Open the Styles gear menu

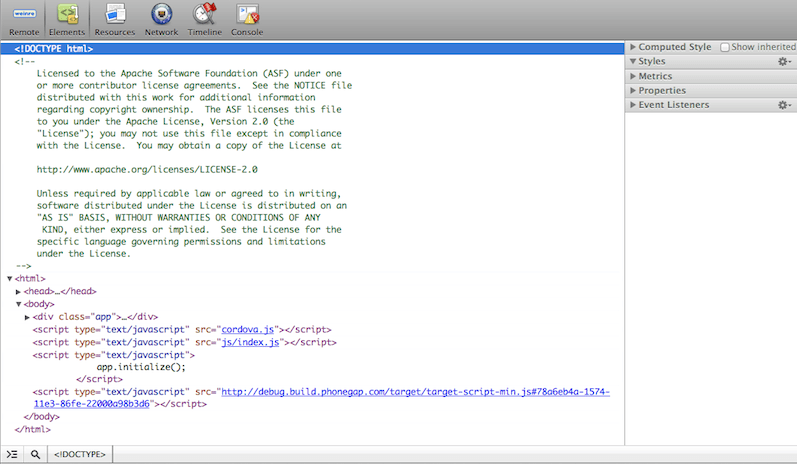tap(784, 62)
